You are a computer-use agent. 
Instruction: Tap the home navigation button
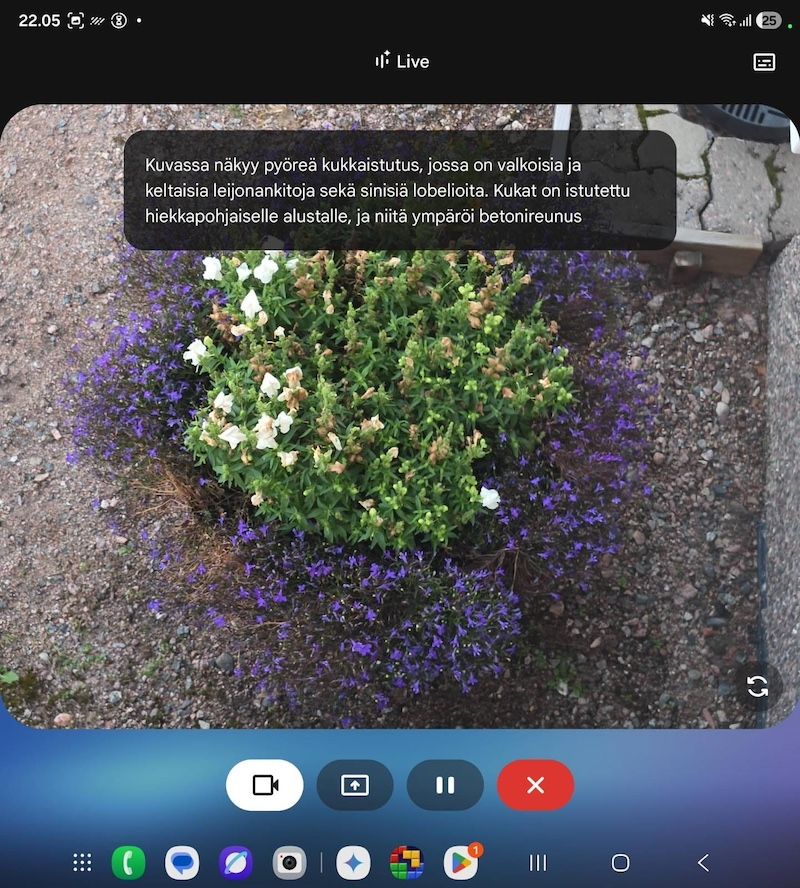621,863
